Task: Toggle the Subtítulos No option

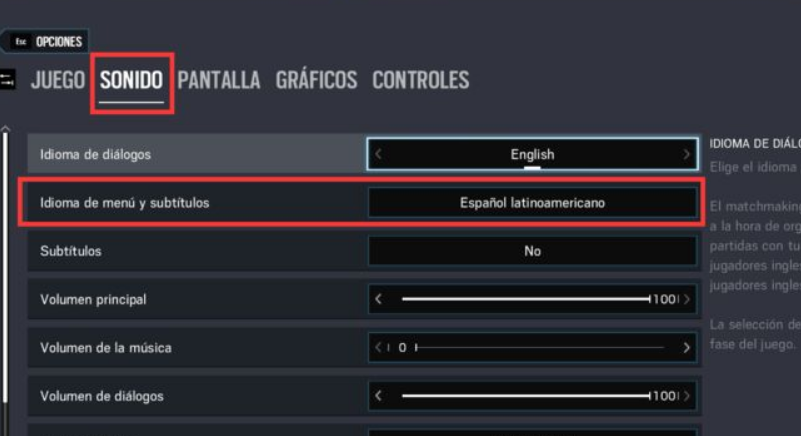Action: pos(532,251)
